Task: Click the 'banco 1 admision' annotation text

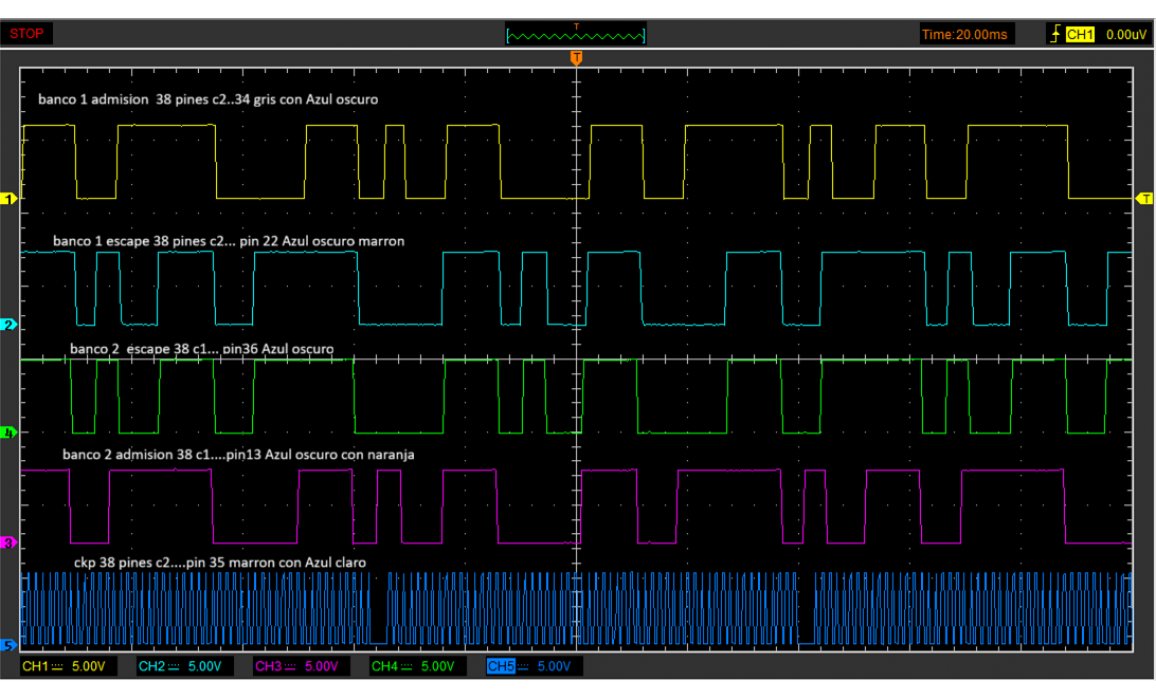Action: click(x=208, y=100)
